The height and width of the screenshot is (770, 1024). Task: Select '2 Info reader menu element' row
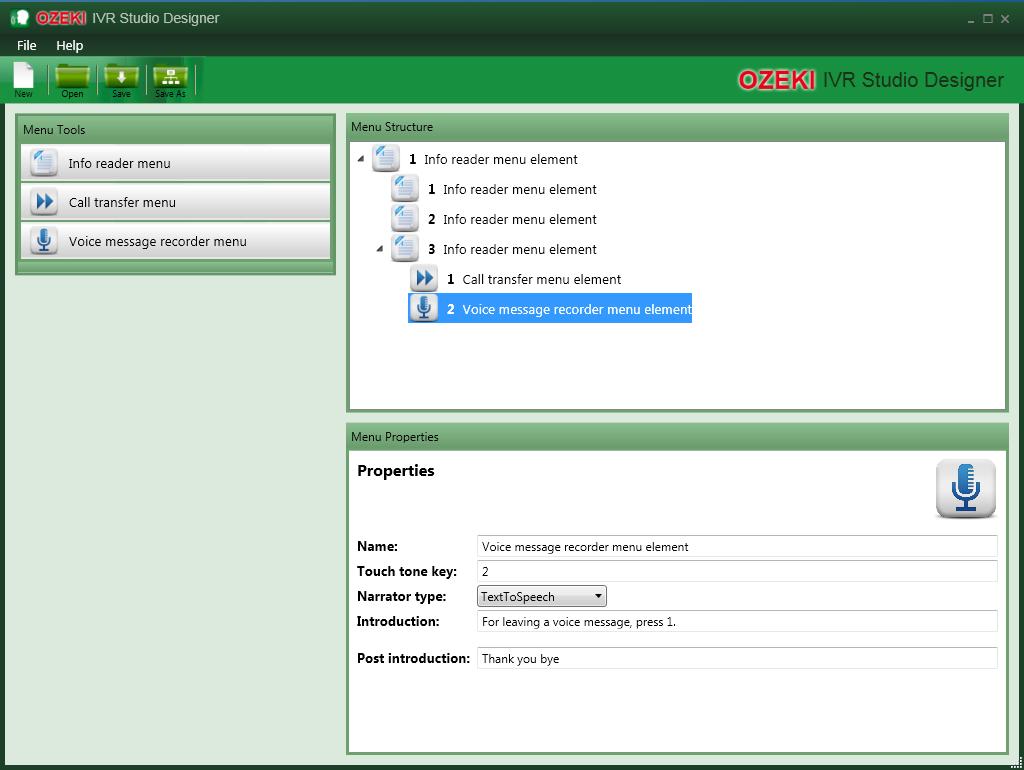(x=494, y=219)
